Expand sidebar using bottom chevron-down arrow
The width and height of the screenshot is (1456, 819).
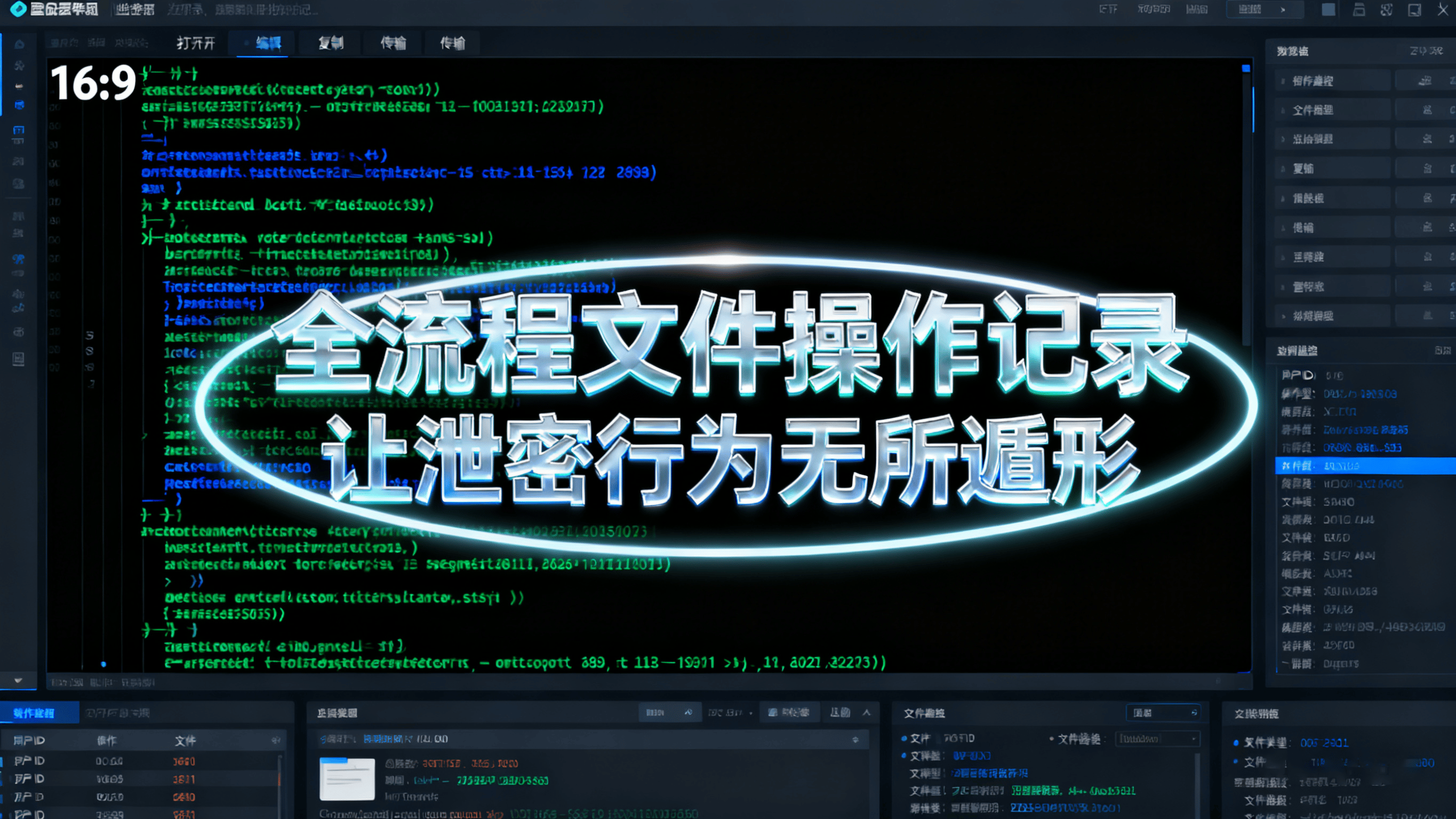point(18,680)
